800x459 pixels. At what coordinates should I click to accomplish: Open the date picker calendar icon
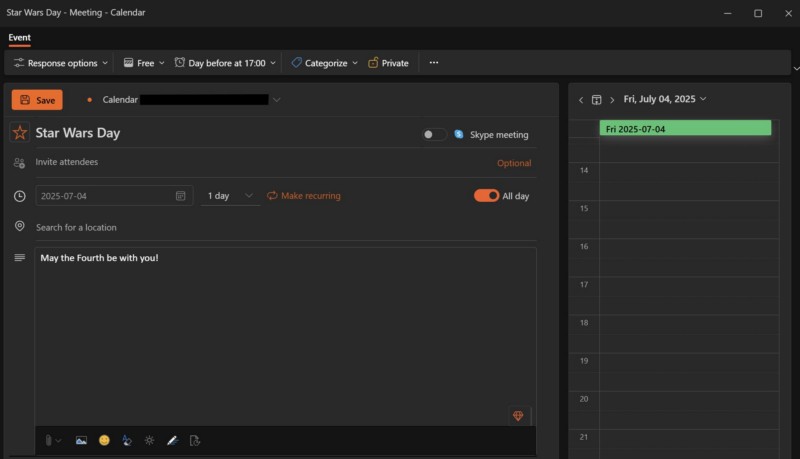click(181, 196)
